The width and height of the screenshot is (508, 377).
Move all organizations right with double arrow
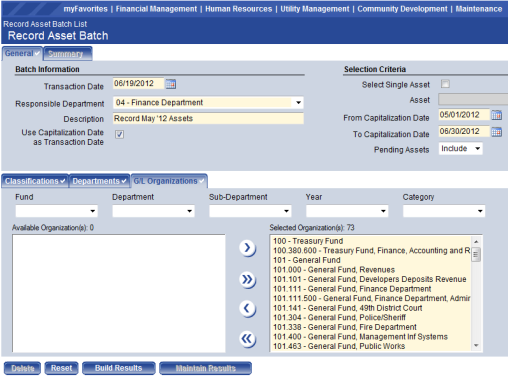(x=247, y=279)
